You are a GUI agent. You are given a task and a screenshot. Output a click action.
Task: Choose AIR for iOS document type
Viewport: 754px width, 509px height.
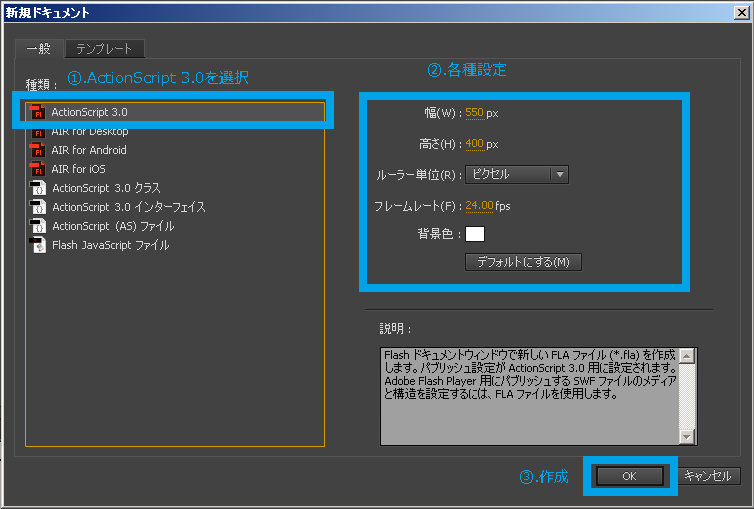175,169
